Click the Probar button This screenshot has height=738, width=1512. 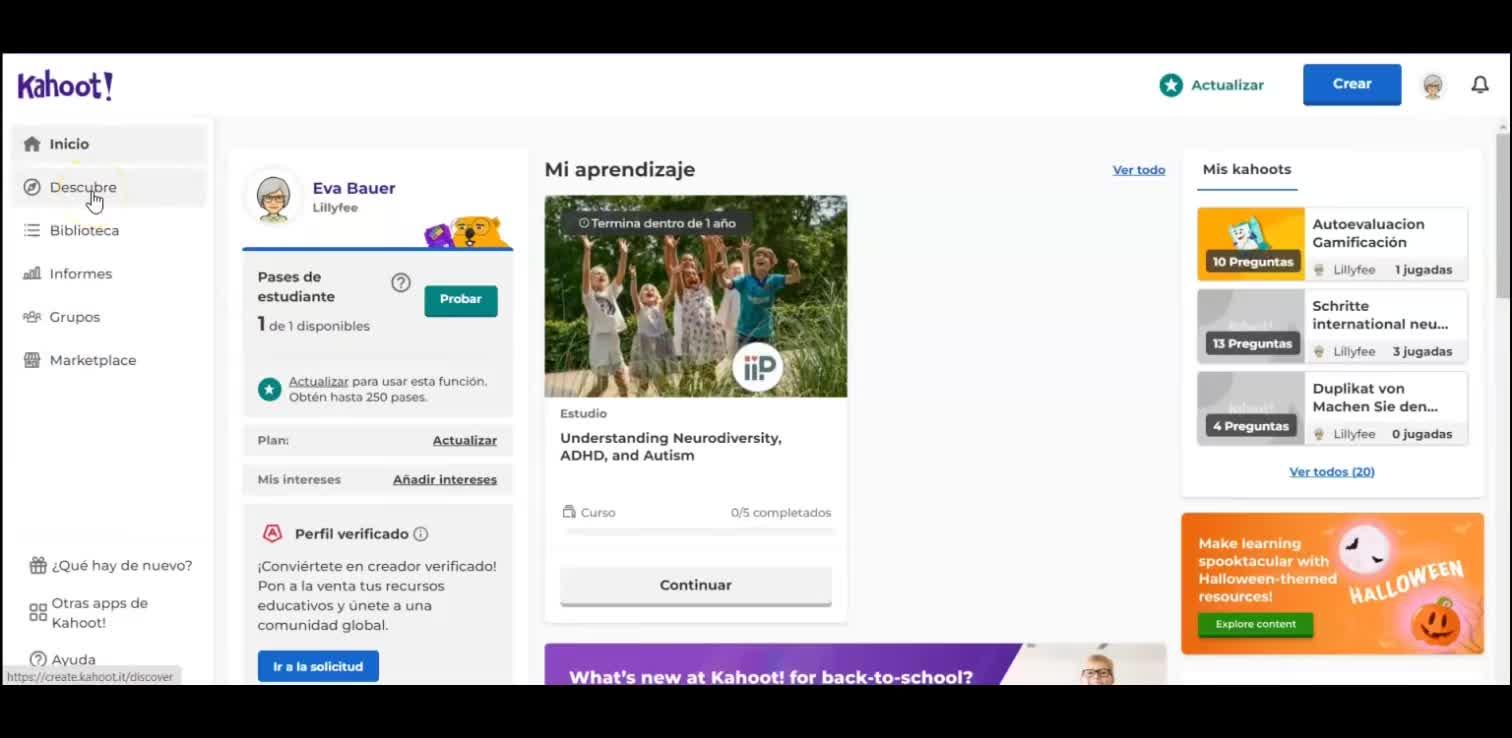tap(461, 300)
